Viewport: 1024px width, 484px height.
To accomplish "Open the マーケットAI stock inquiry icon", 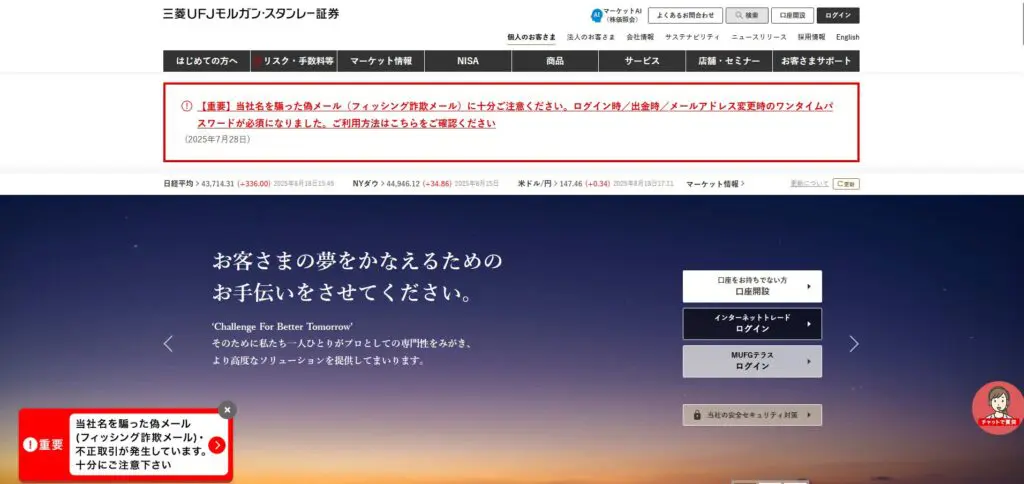I will [596, 15].
